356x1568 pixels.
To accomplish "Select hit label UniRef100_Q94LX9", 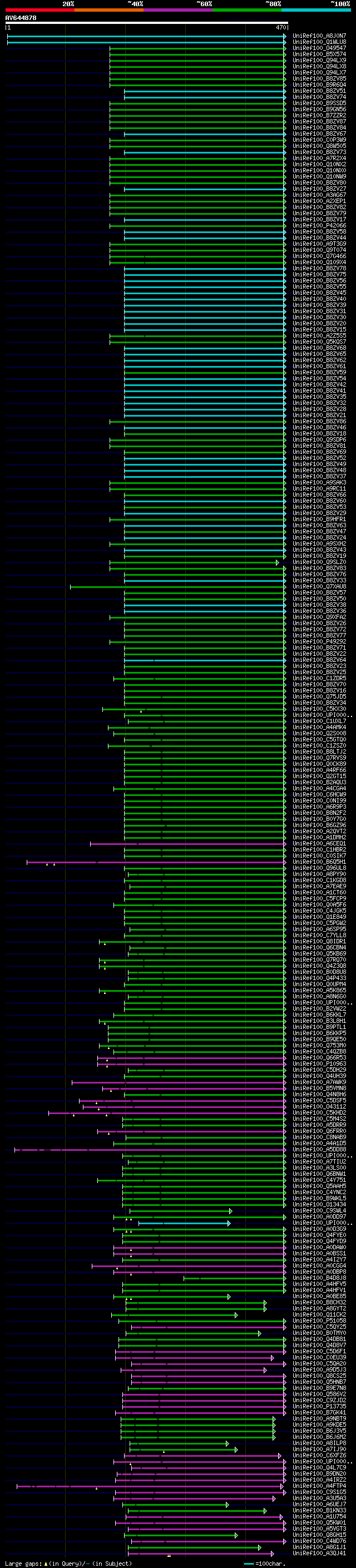I will coord(319,60).
